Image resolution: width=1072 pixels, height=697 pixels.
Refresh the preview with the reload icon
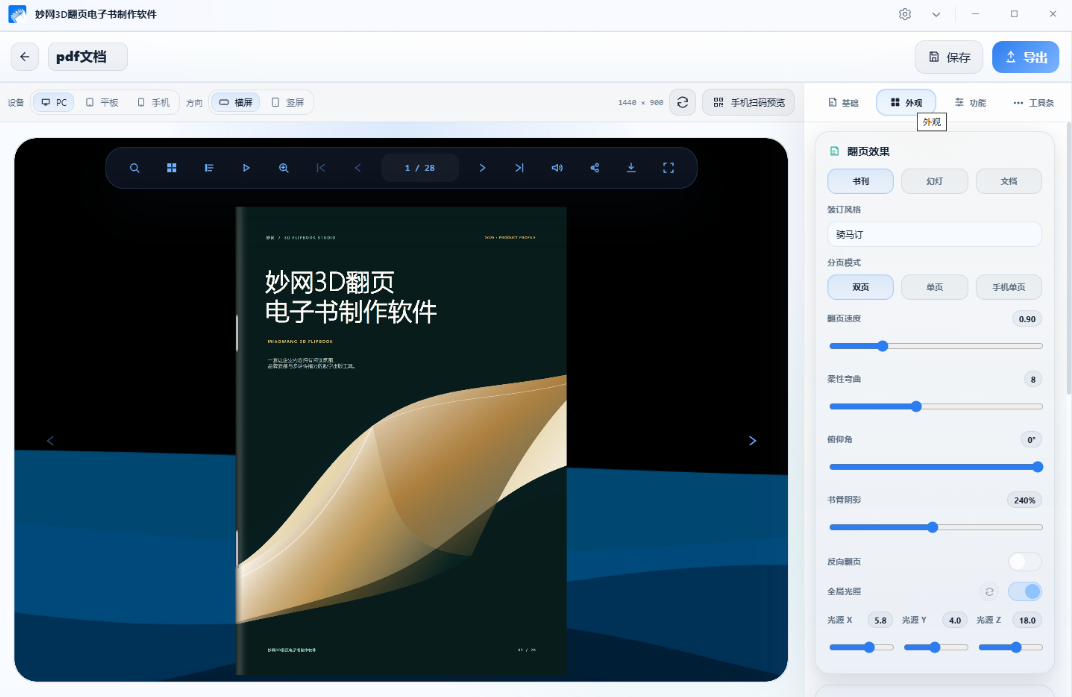coord(682,103)
